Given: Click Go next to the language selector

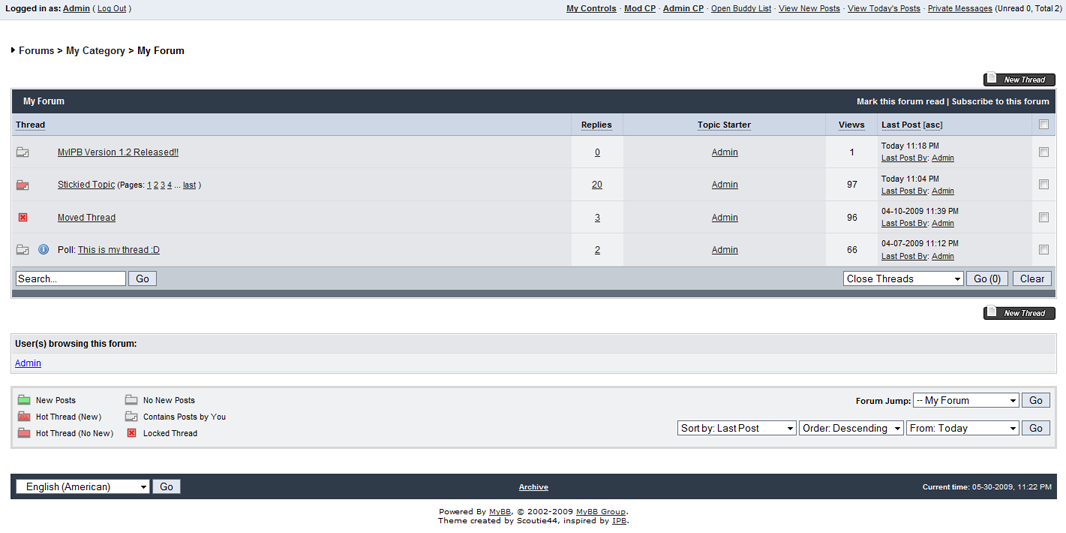Looking at the screenshot, I should coord(167,487).
